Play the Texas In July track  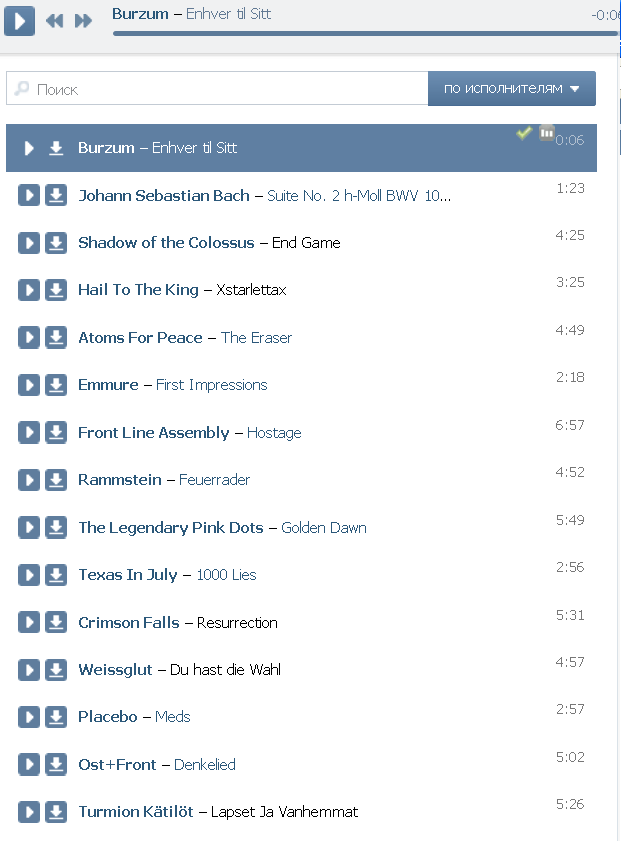(x=29, y=575)
